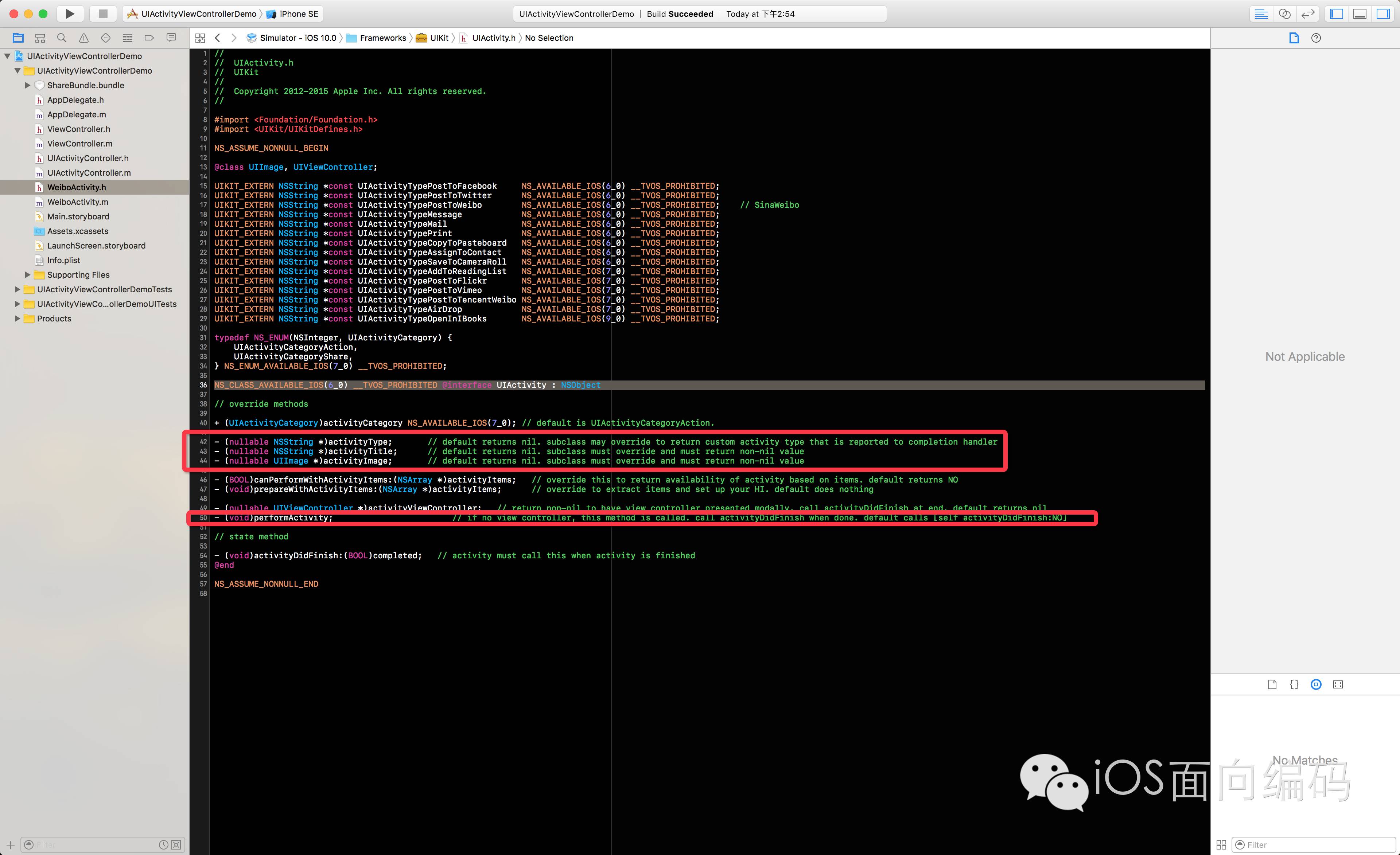
Task: Click the Run (play) button
Action: point(69,13)
